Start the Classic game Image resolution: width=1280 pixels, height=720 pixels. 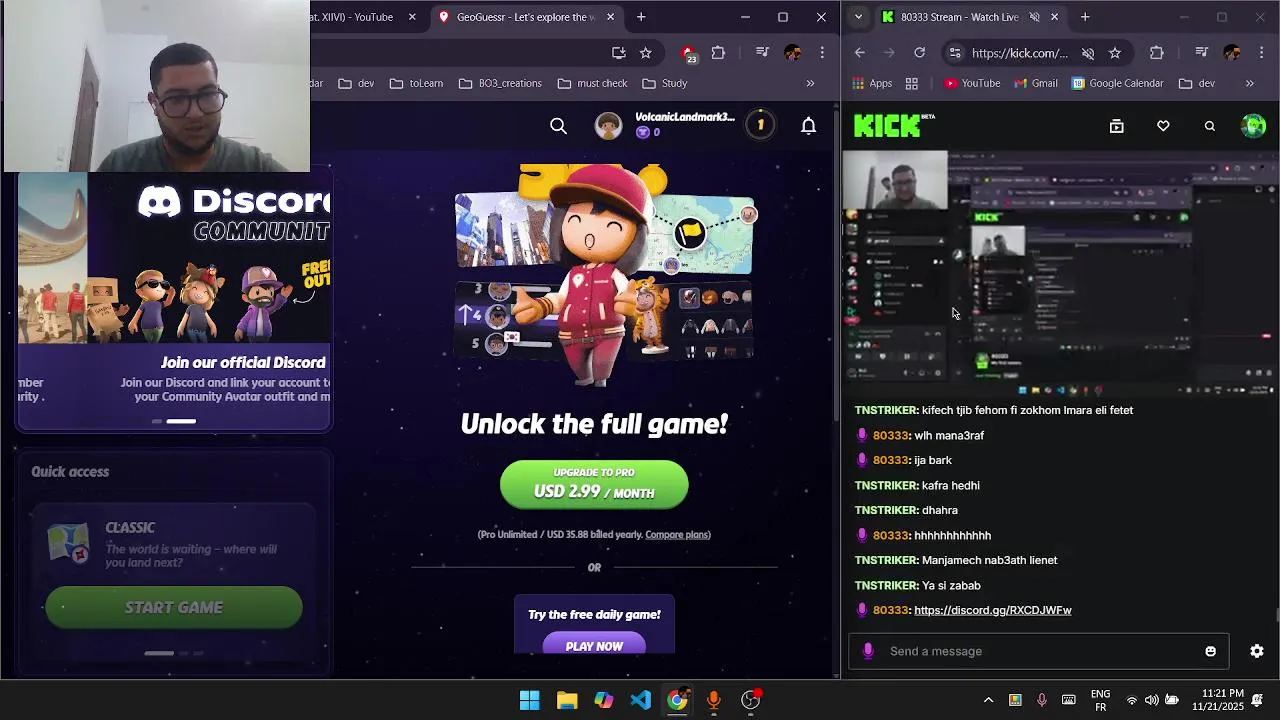pyautogui.click(x=174, y=608)
